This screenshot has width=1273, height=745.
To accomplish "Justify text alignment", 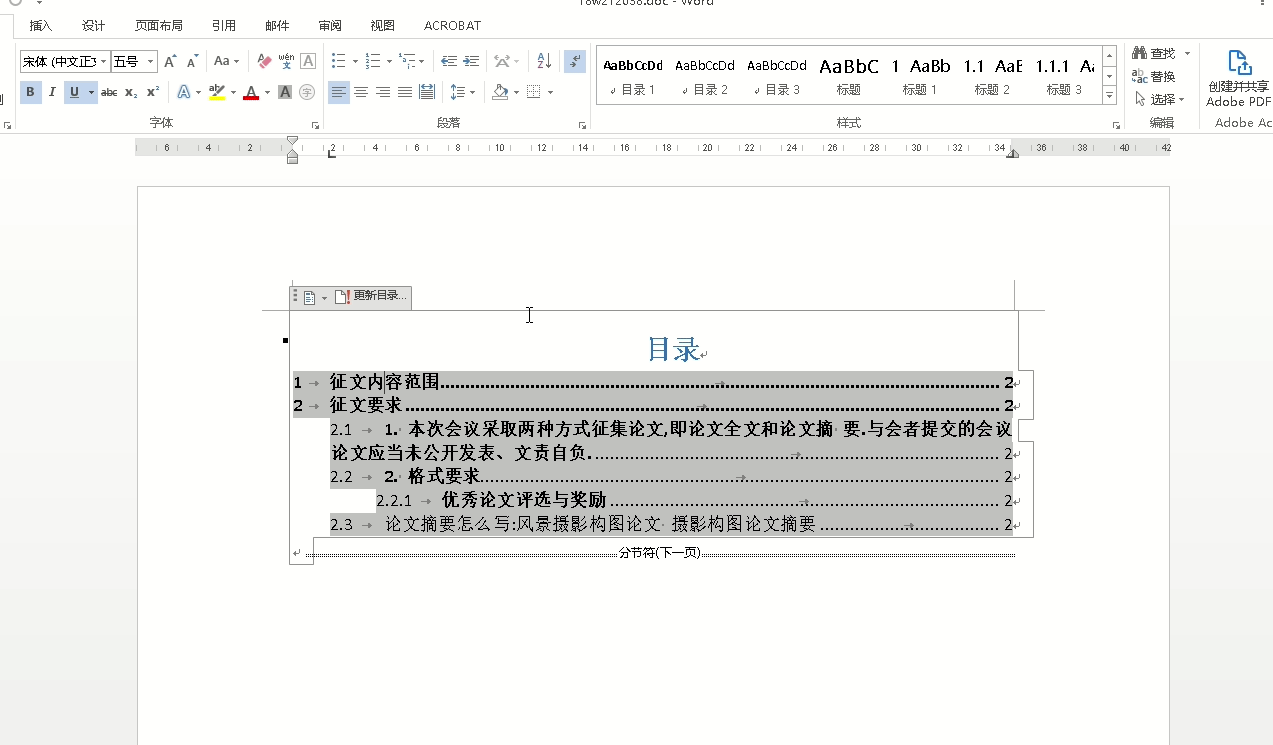I will tap(405, 92).
